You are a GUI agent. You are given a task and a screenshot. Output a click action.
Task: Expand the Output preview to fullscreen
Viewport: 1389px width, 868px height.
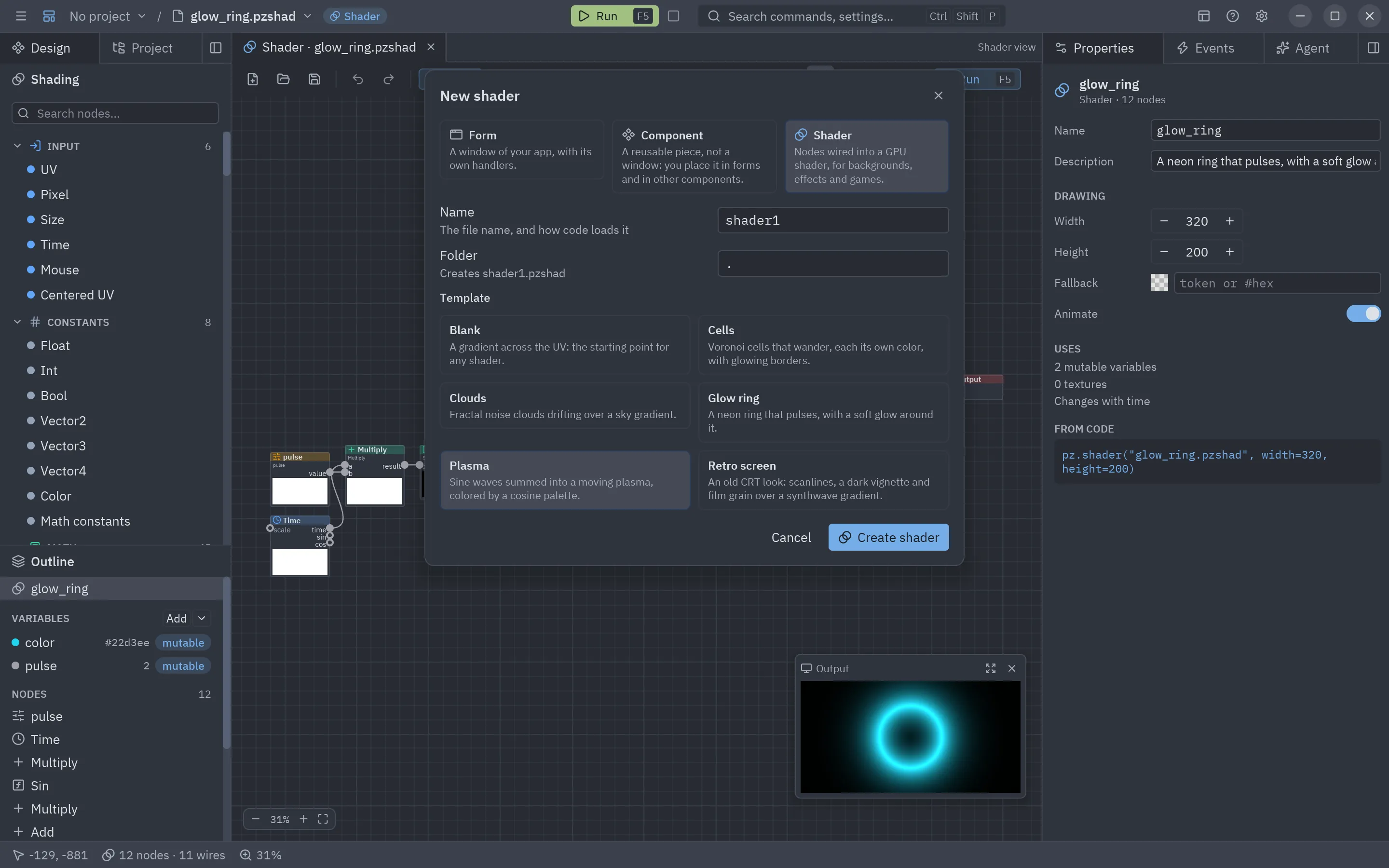pyautogui.click(x=991, y=669)
